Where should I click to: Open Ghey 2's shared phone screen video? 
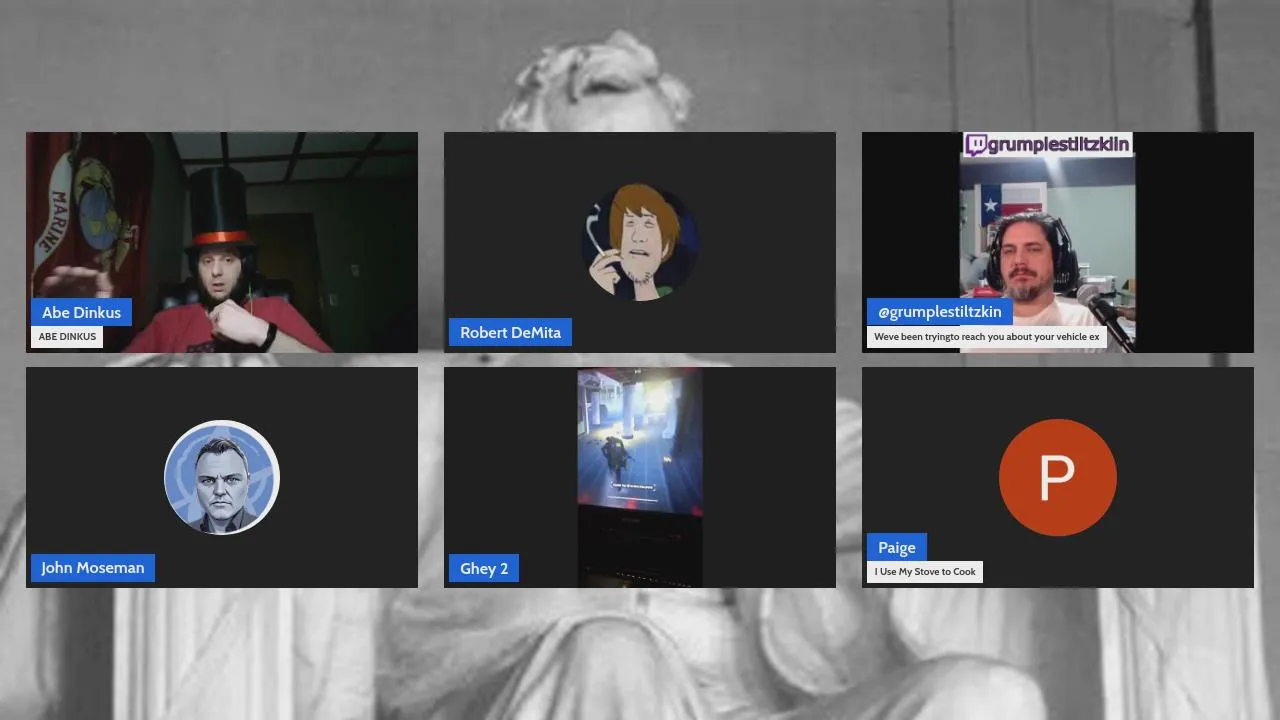click(x=640, y=477)
